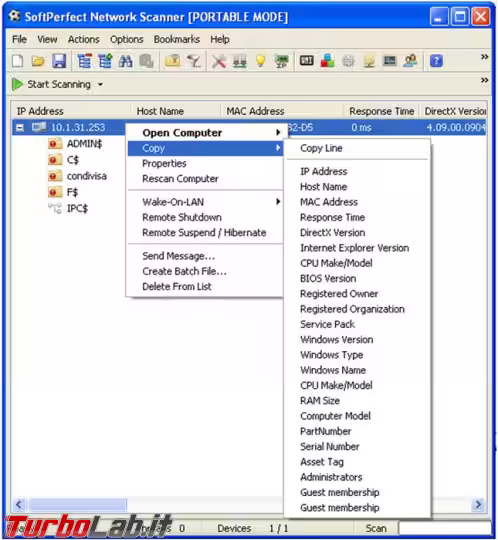Screen dimensions: 498x540
Task: Open the Start Scanning dropdown arrow
Action: coord(100,84)
